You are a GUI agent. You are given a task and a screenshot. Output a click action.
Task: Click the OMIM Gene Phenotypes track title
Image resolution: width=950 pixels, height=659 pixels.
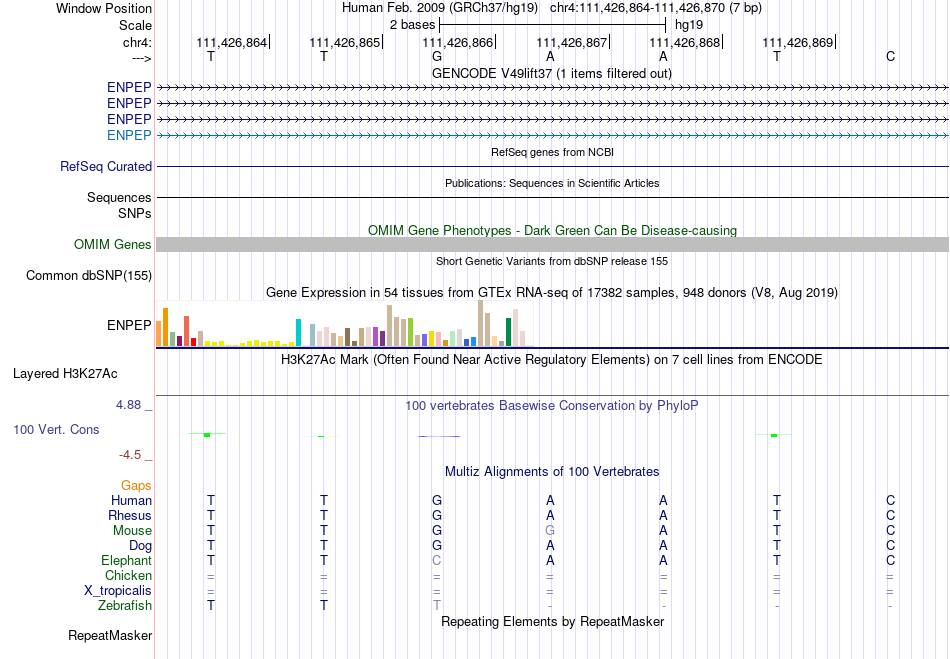click(552, 231)
